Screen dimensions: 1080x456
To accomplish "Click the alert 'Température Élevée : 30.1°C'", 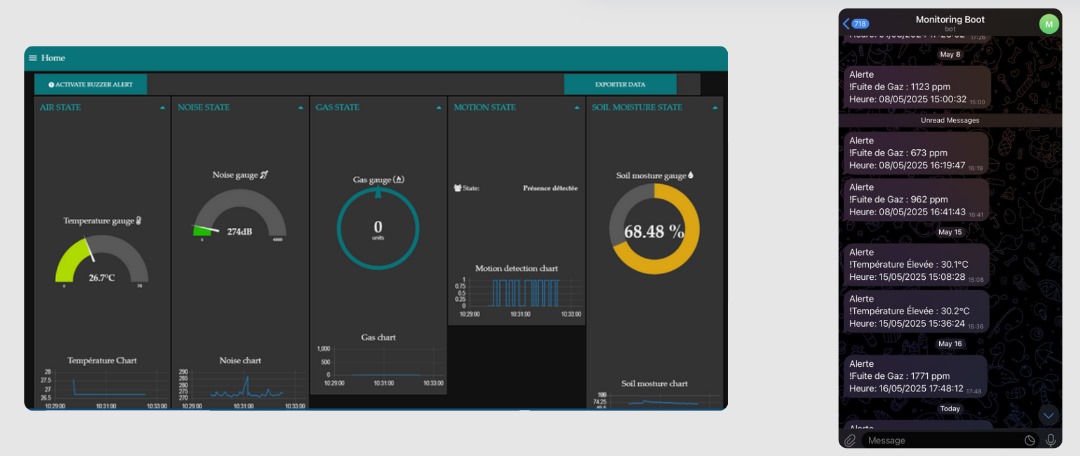I will tap(917, 265).
